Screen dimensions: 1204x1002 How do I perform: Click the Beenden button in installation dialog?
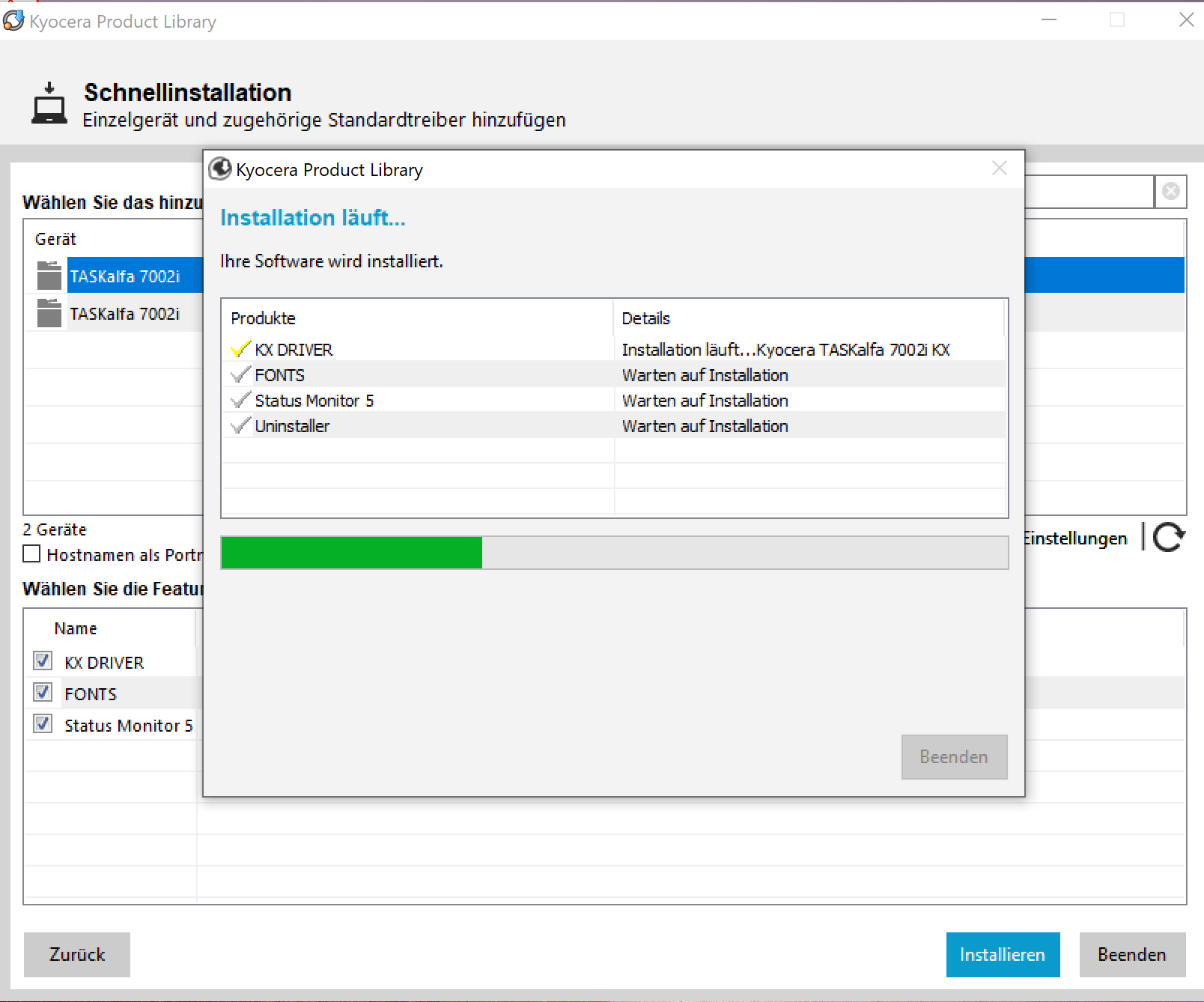click(954, 756)
